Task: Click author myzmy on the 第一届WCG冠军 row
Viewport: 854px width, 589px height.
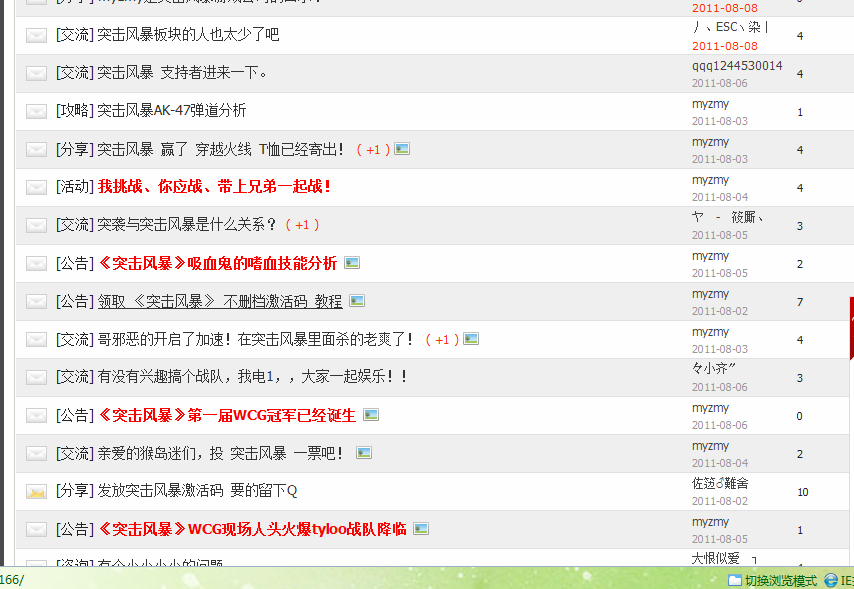Action: (710, 408)
